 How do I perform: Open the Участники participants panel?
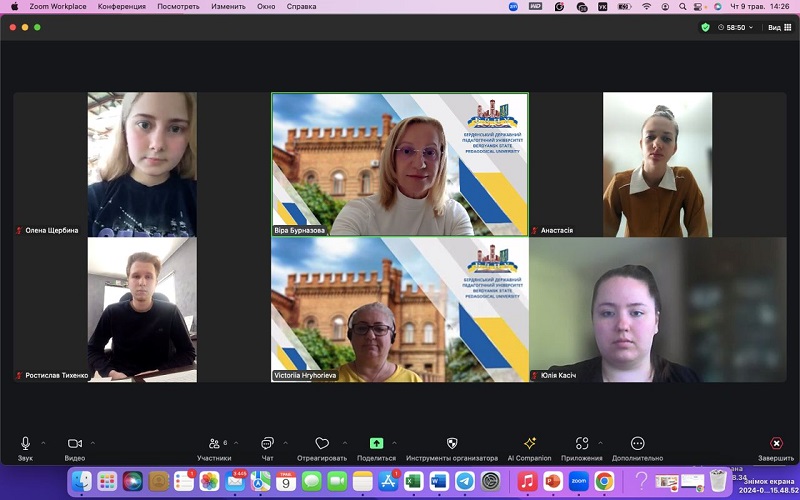[214, 443]
